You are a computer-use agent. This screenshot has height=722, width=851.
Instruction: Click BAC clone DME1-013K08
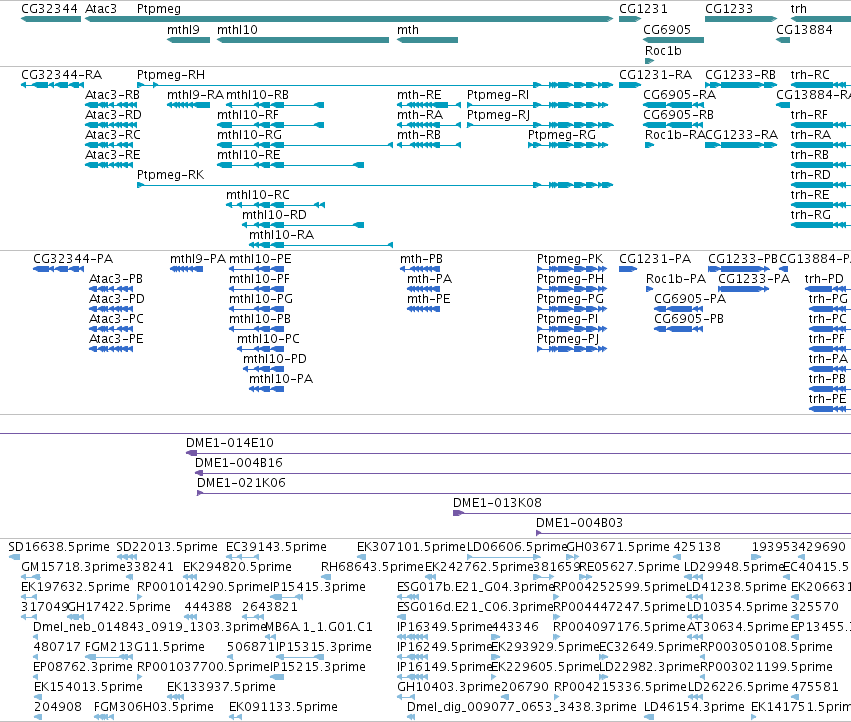pos(497,503)
